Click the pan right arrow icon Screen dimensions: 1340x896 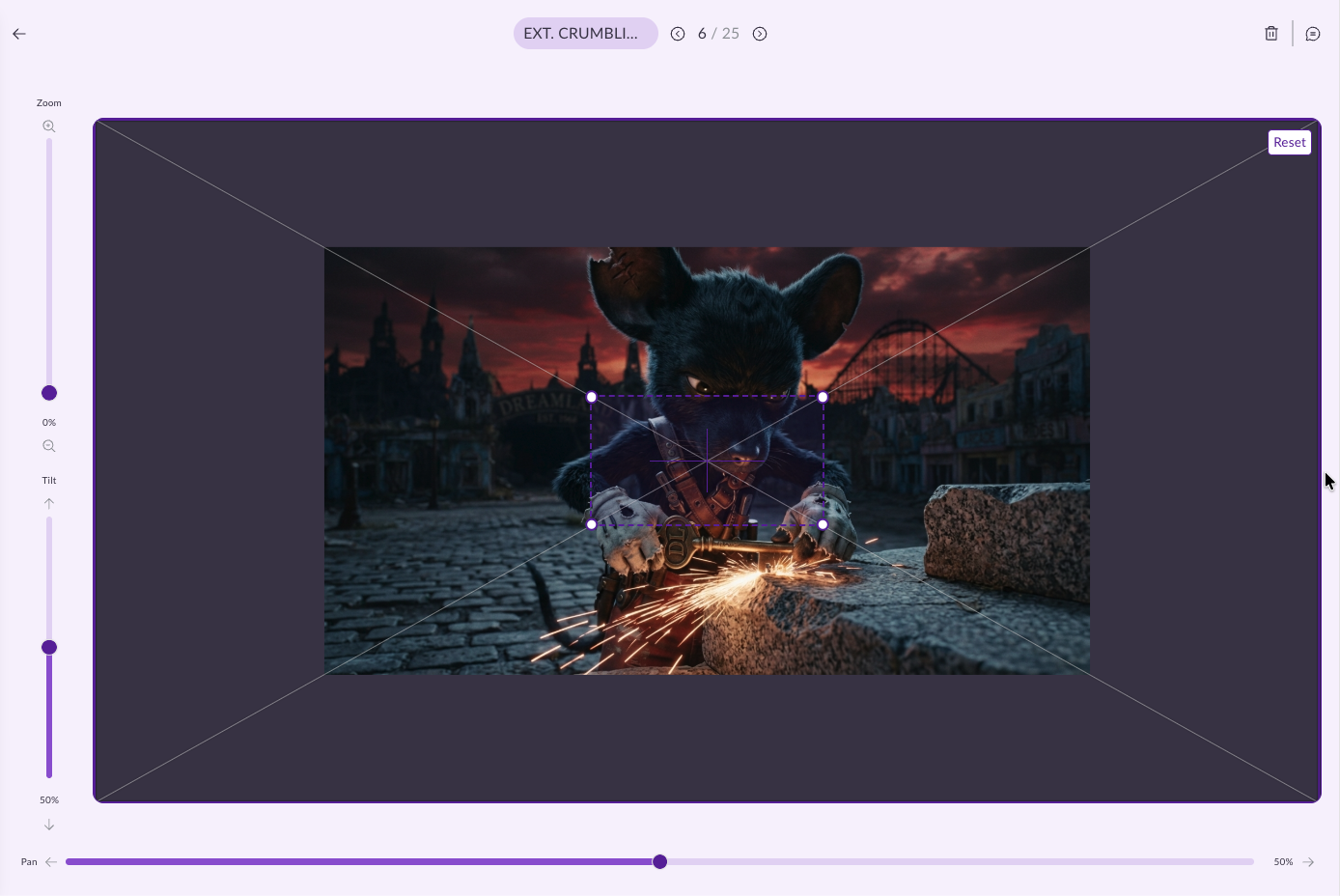1308,862
